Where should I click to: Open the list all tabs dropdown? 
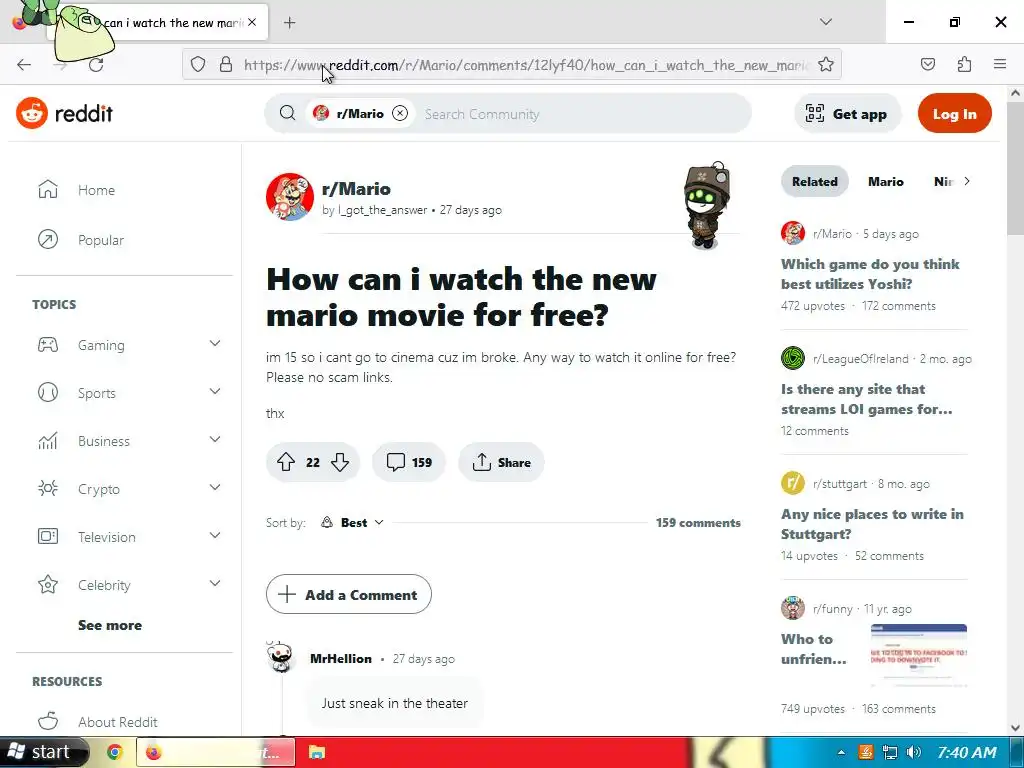[825, 22]
